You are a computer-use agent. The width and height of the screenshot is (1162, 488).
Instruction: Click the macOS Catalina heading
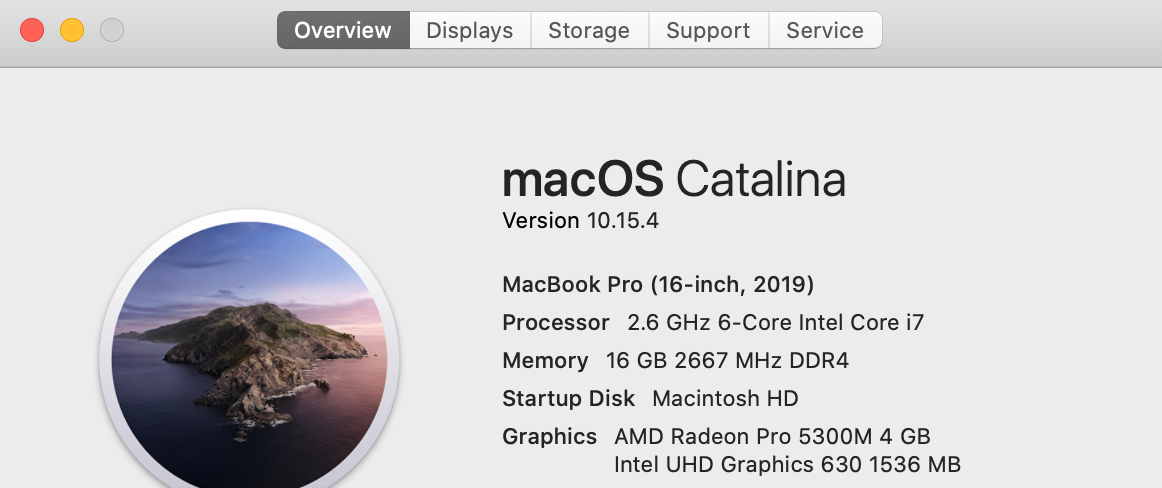(673, 180)
